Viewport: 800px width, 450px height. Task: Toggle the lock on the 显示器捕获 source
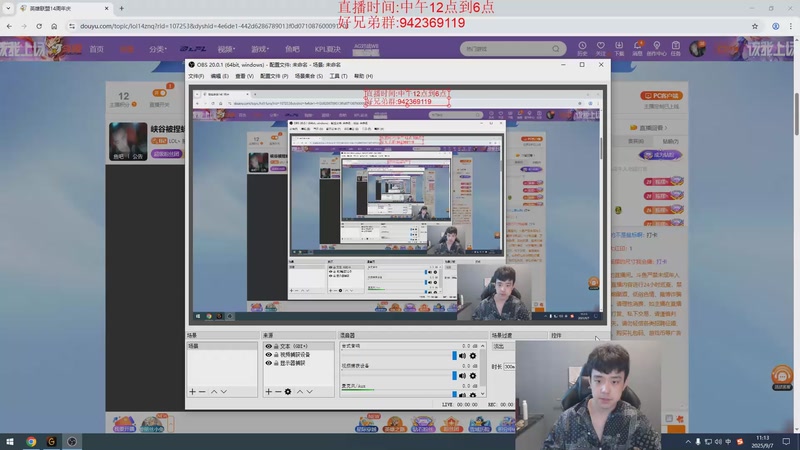point(276,363)
